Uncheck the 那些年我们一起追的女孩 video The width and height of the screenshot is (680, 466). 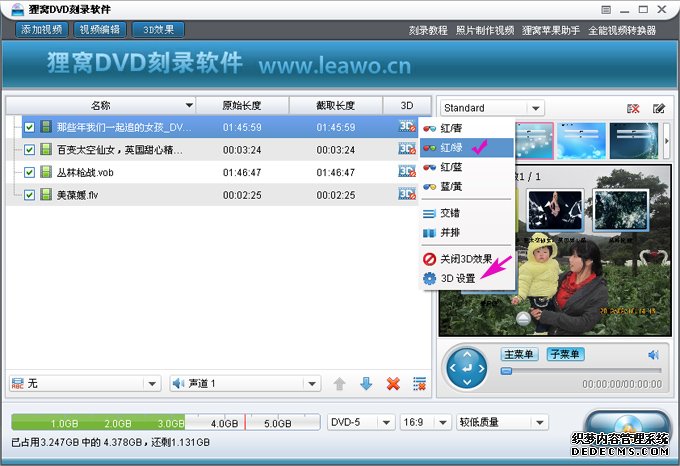[29, 127]
